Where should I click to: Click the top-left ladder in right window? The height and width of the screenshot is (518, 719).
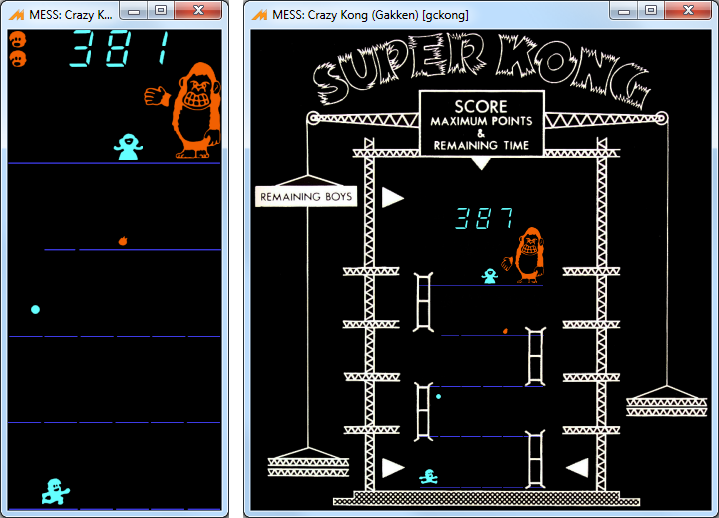tap(423, 302)
